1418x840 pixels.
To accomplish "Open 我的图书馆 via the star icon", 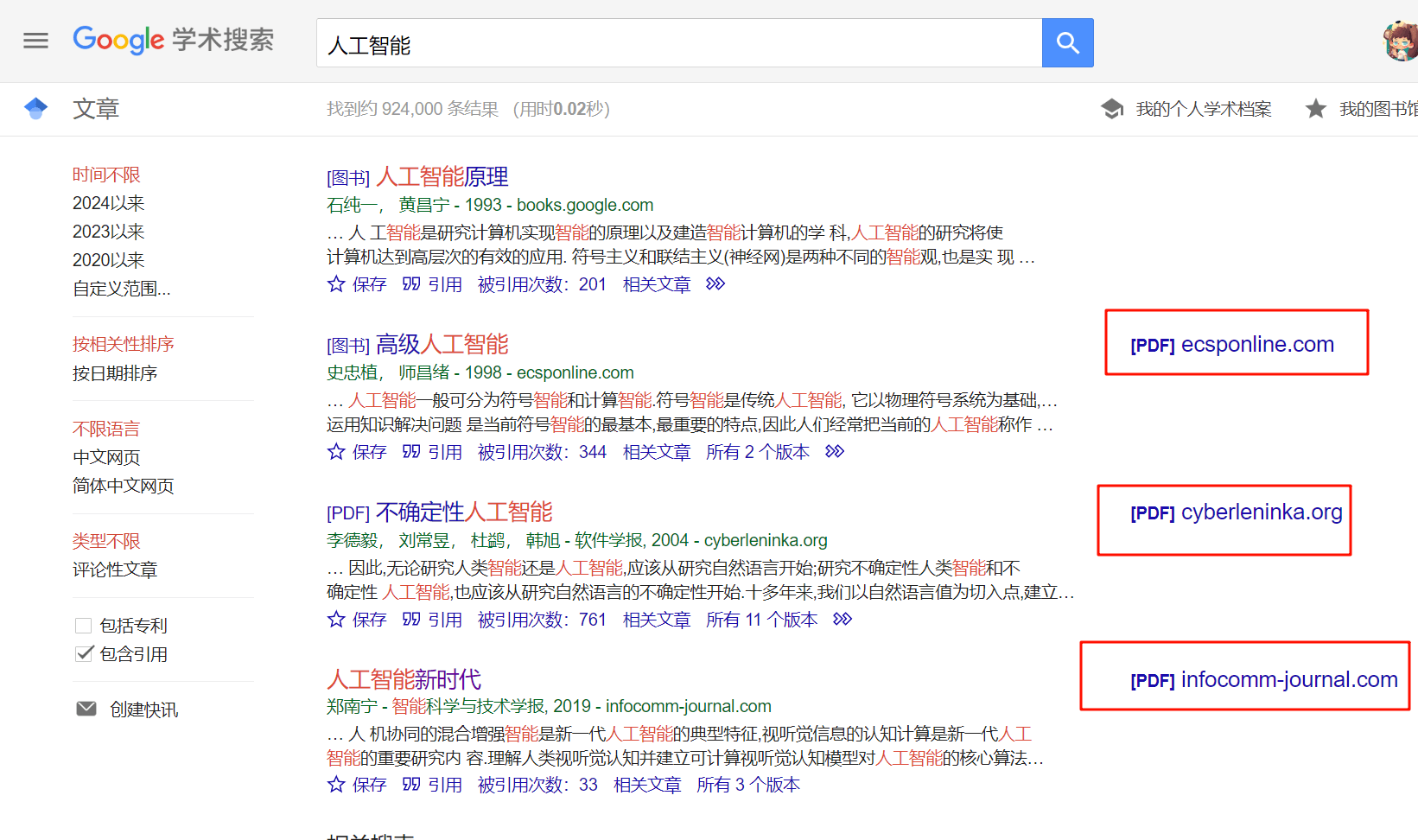I will point(1315,109).
